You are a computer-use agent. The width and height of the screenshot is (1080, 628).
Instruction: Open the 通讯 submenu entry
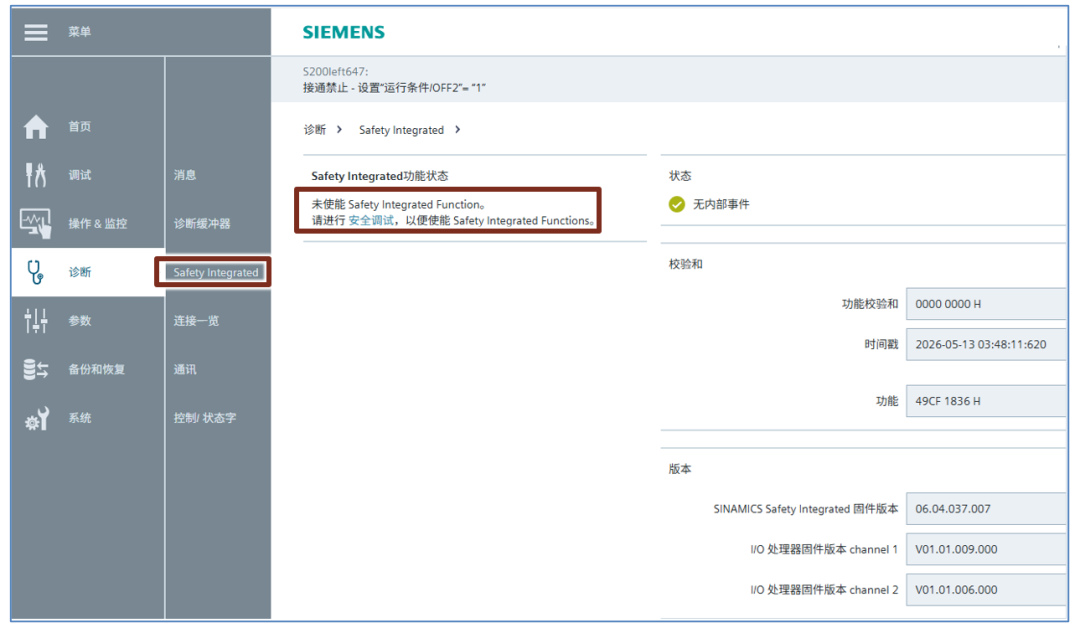point(185,369)
